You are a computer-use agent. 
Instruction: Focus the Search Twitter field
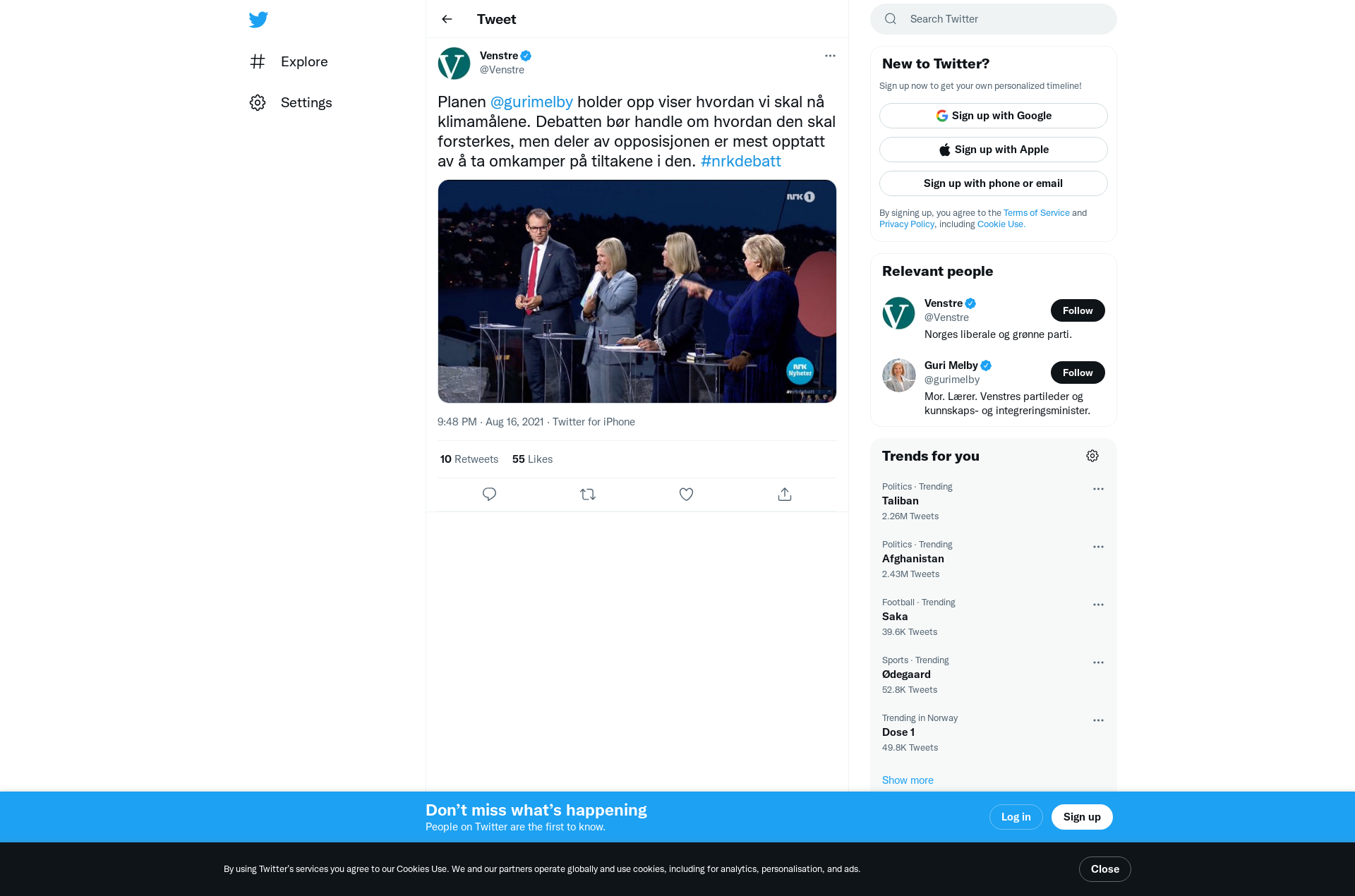point(994,19)
